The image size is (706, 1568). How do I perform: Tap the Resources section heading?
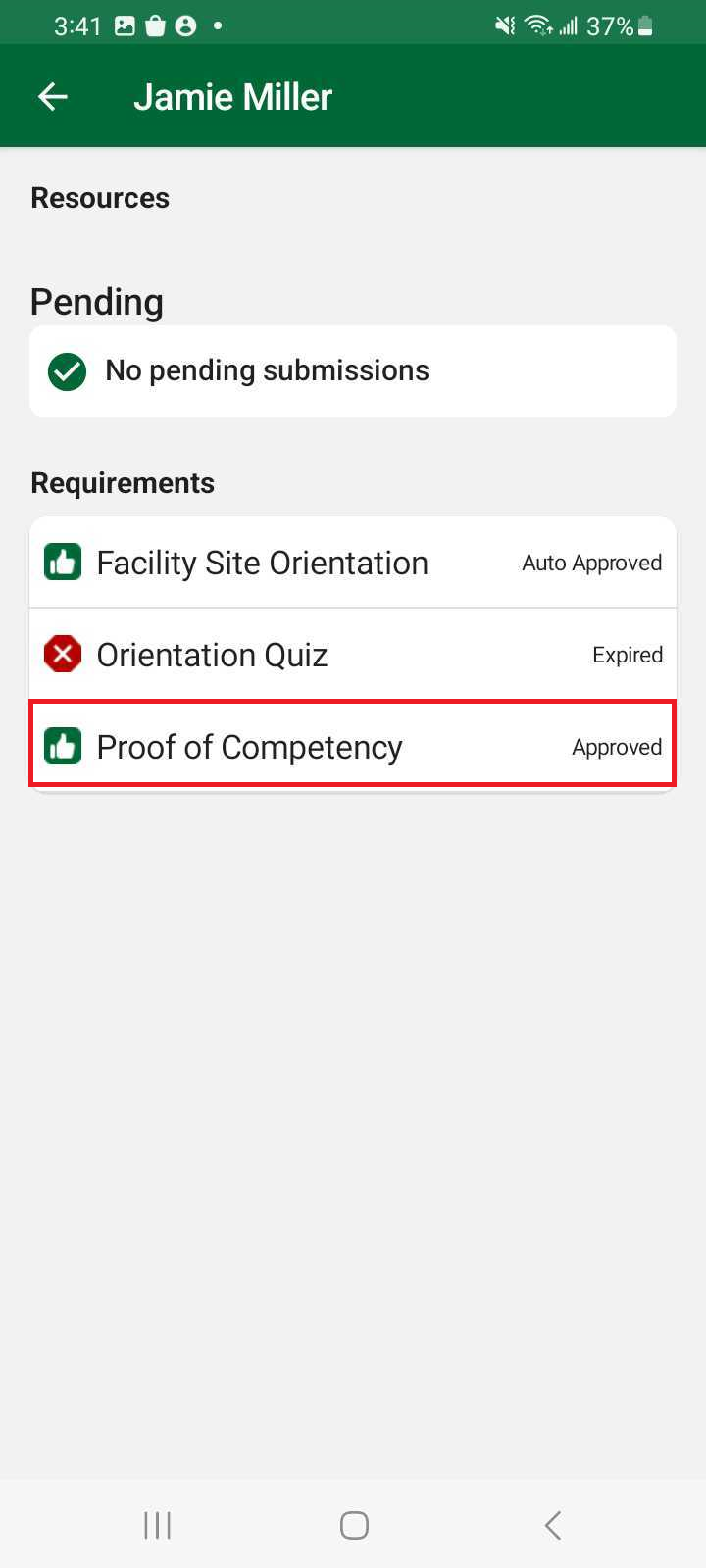pyautogui.click(x=100, y=198)
